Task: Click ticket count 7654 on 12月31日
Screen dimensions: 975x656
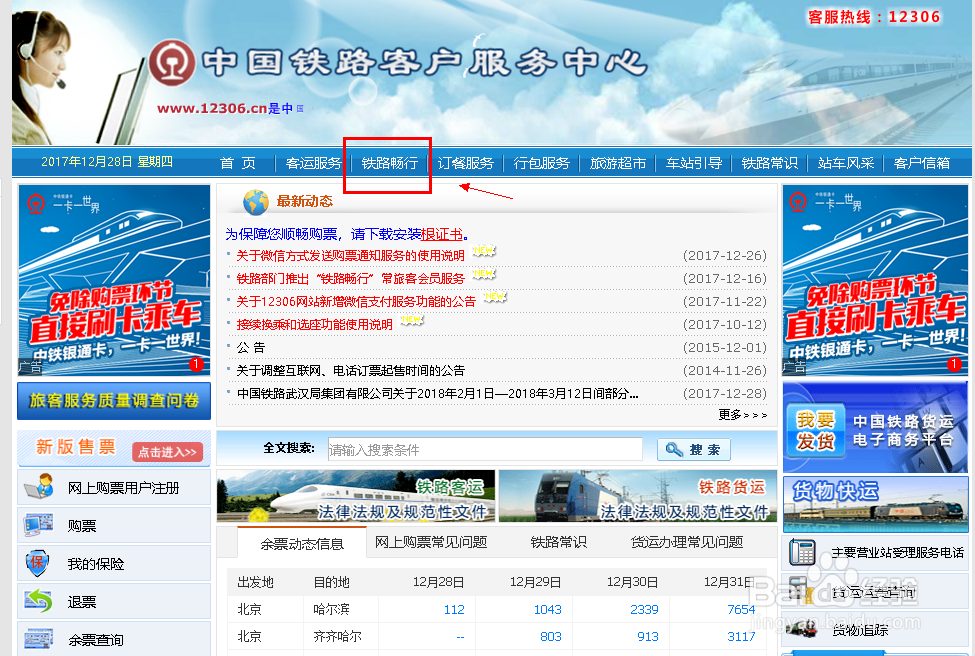Action: [x=741, y=609]
